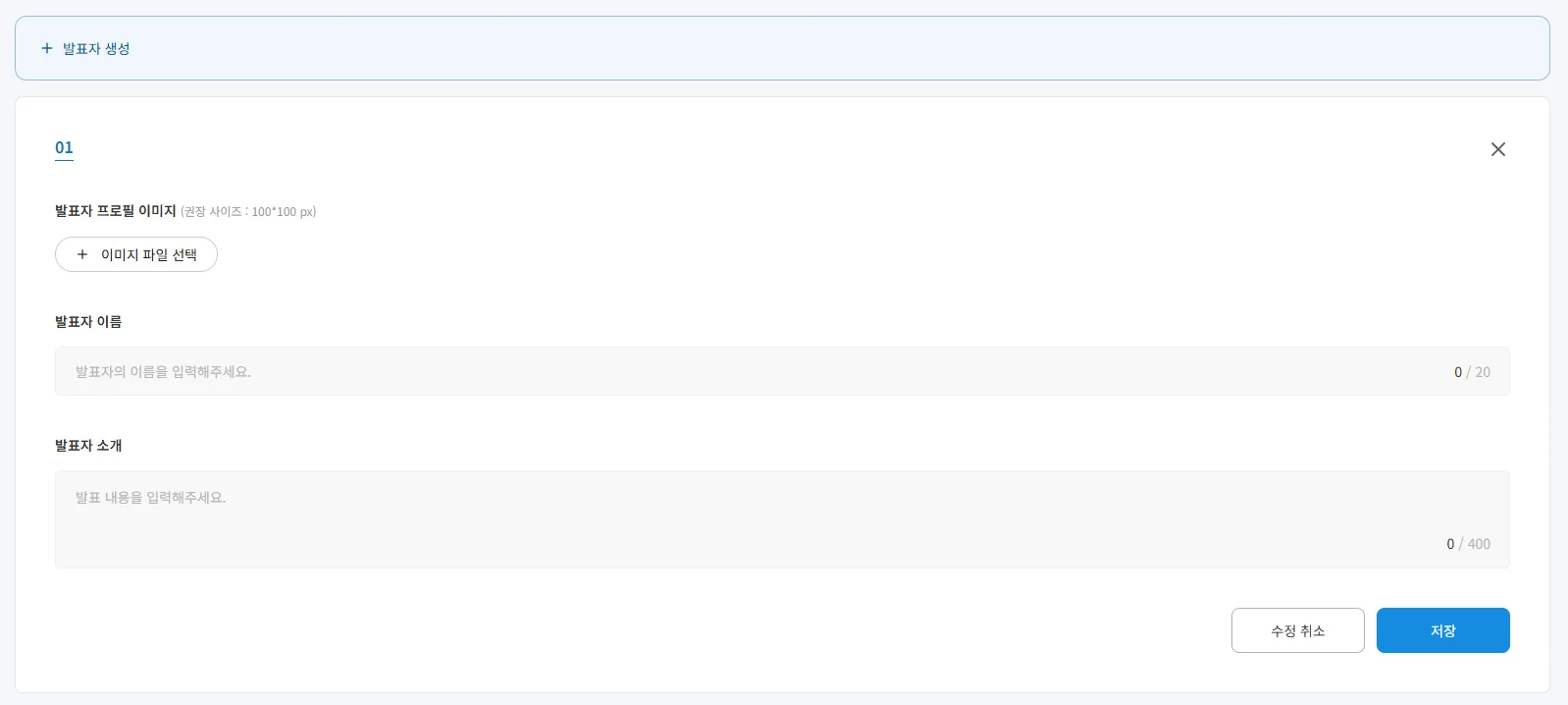Image resolution: width=1568 pixels, height=705 pixels.
Task: Click the 0 / 20 character counter
Action: coord(1472,372)
